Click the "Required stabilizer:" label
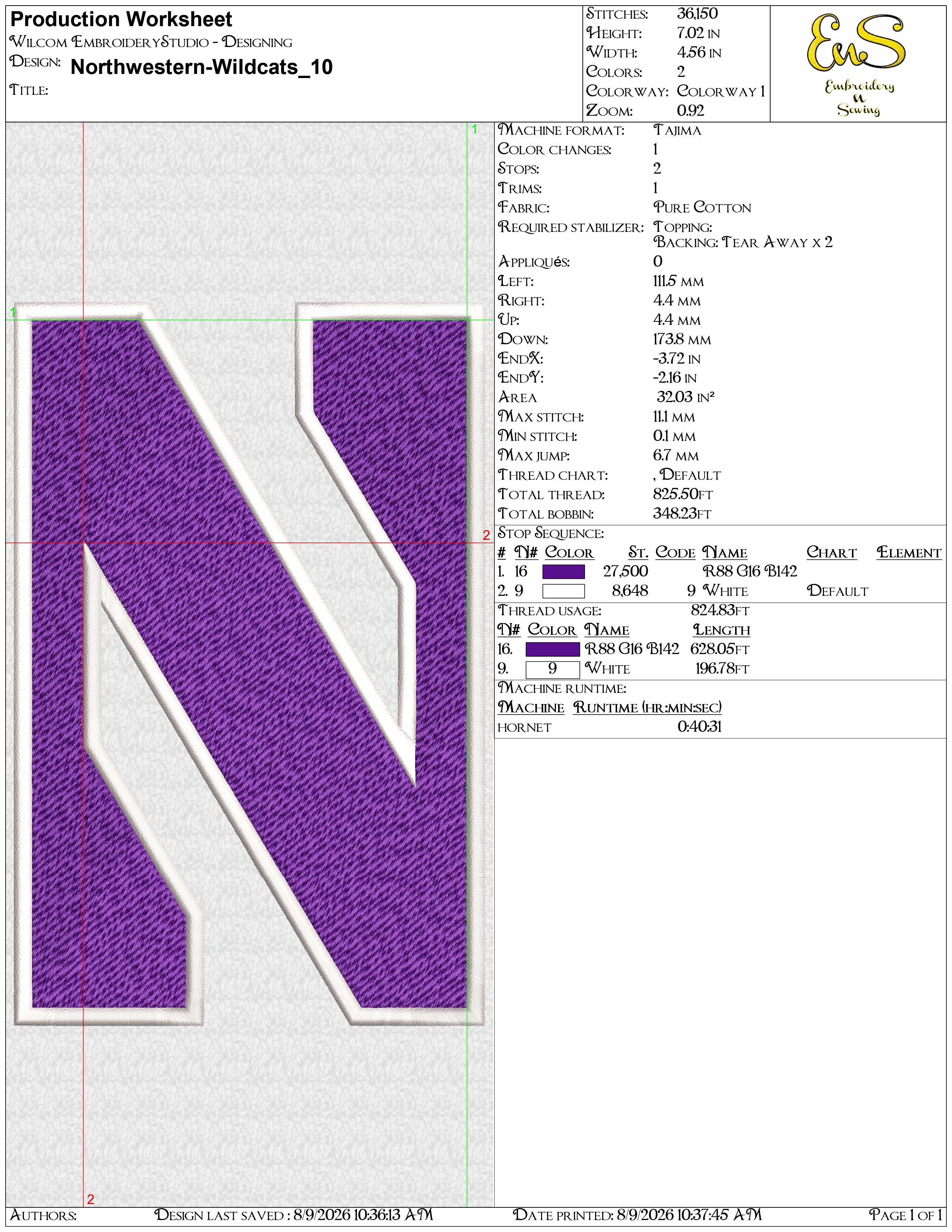 (x=571, y=227)
